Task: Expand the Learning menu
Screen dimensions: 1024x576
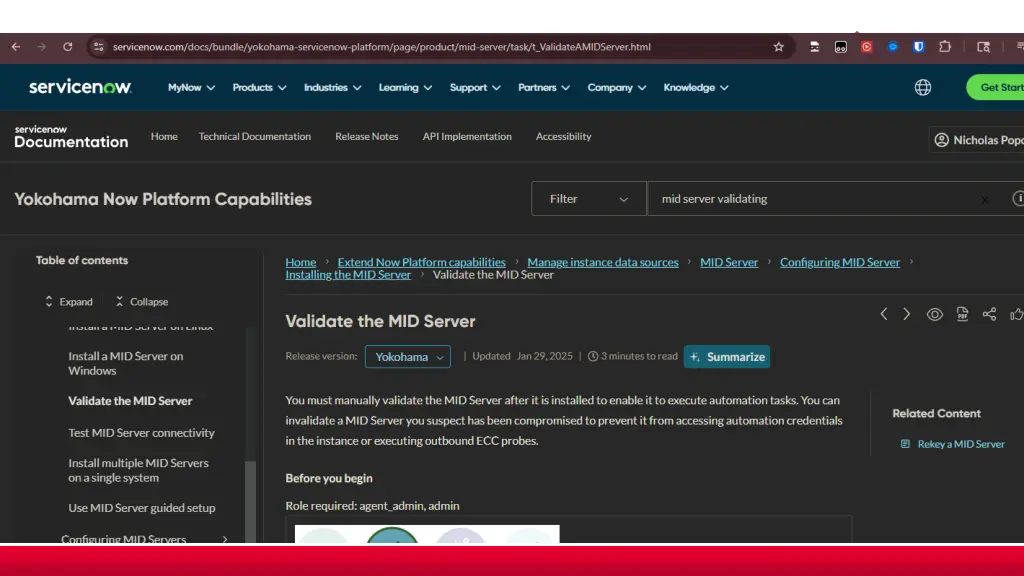Action: pos(406,88)
